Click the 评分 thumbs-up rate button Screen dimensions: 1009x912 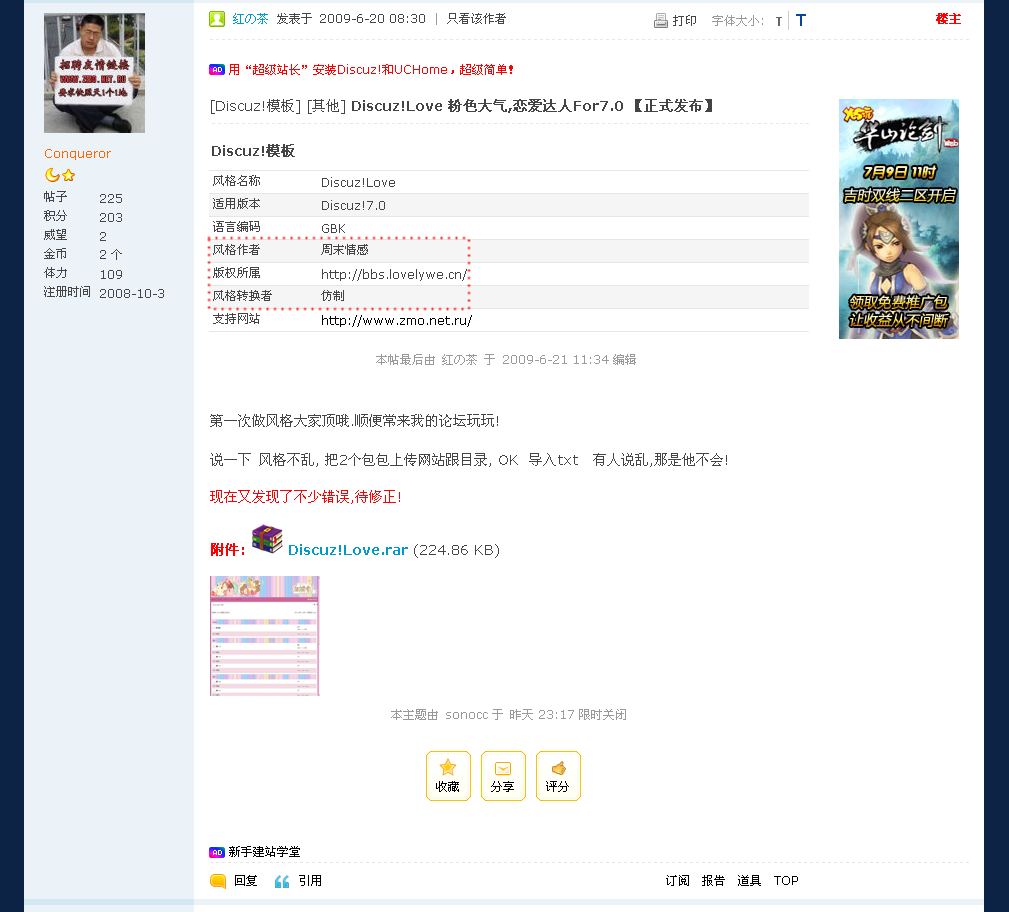(x=558, y=776)
